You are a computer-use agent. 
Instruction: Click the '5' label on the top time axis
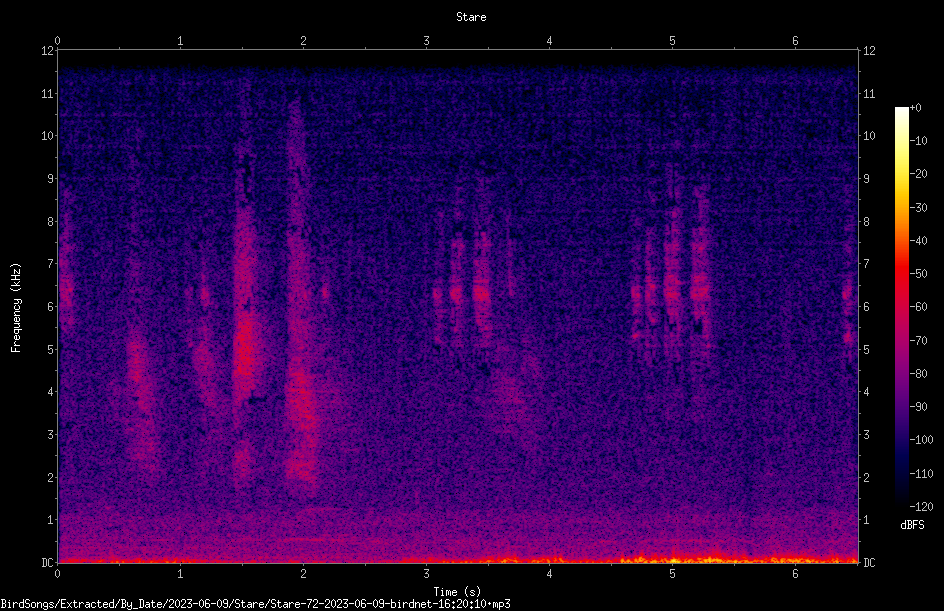(672, 41)
